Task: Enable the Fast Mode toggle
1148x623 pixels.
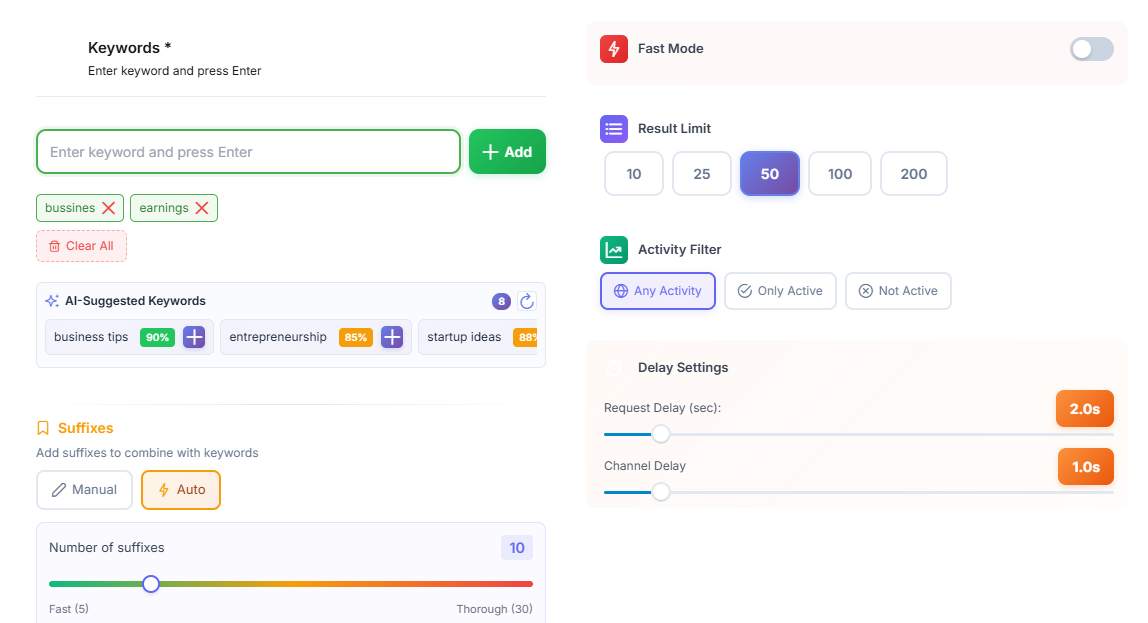Action: tap(1091, 48)
